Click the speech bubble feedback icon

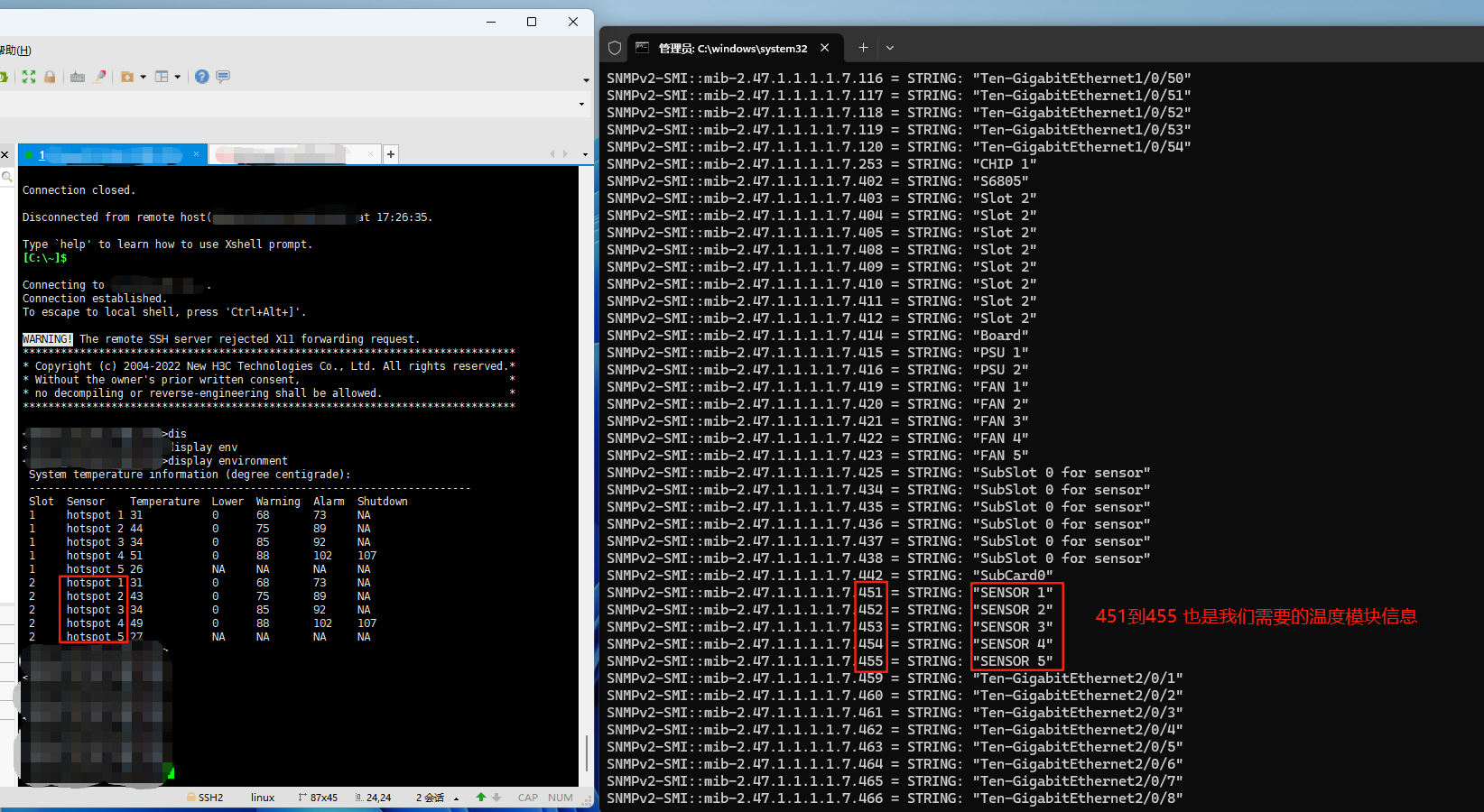click(223, 77)
